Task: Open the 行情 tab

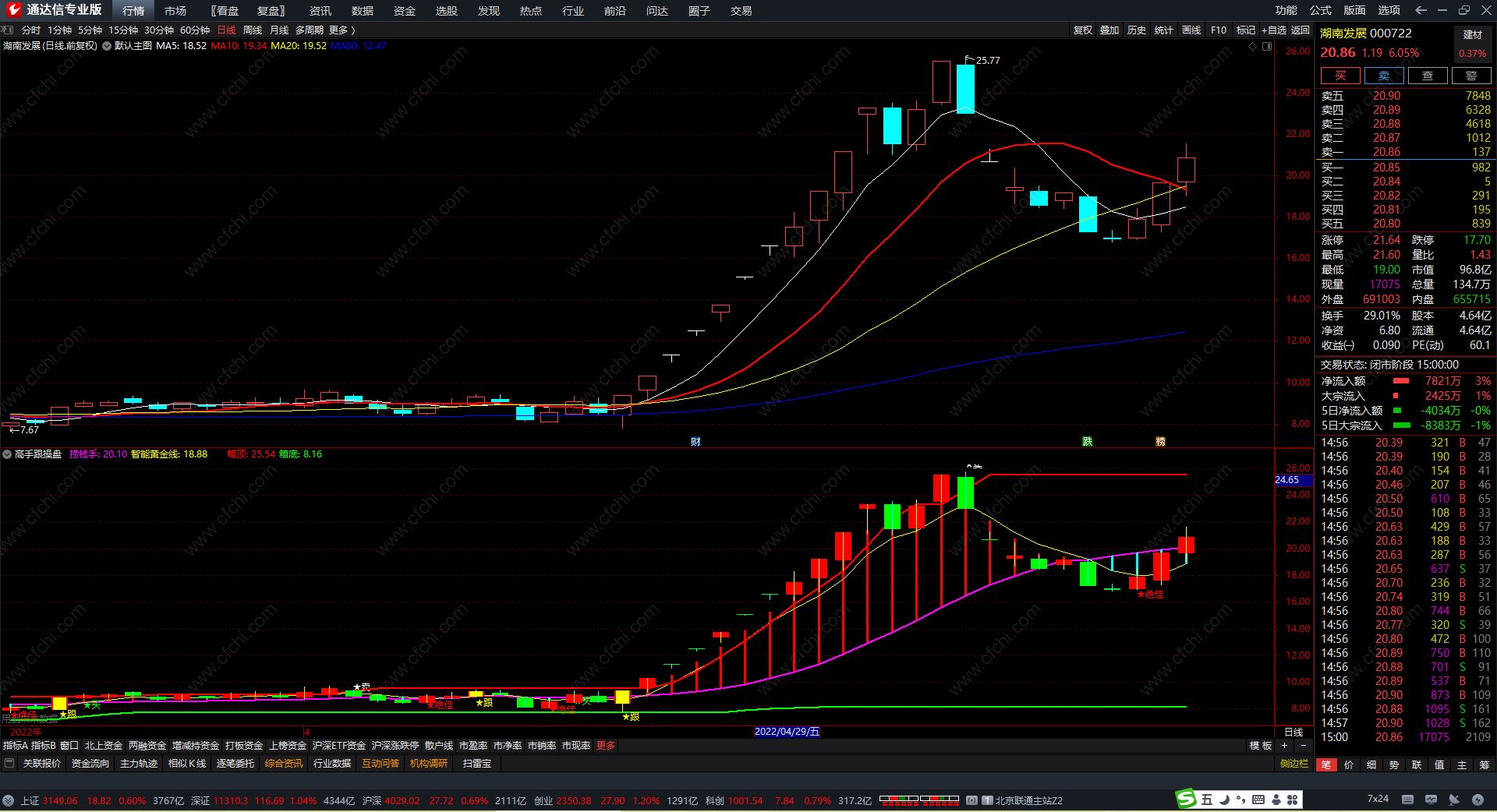Action: click(133, 10)
